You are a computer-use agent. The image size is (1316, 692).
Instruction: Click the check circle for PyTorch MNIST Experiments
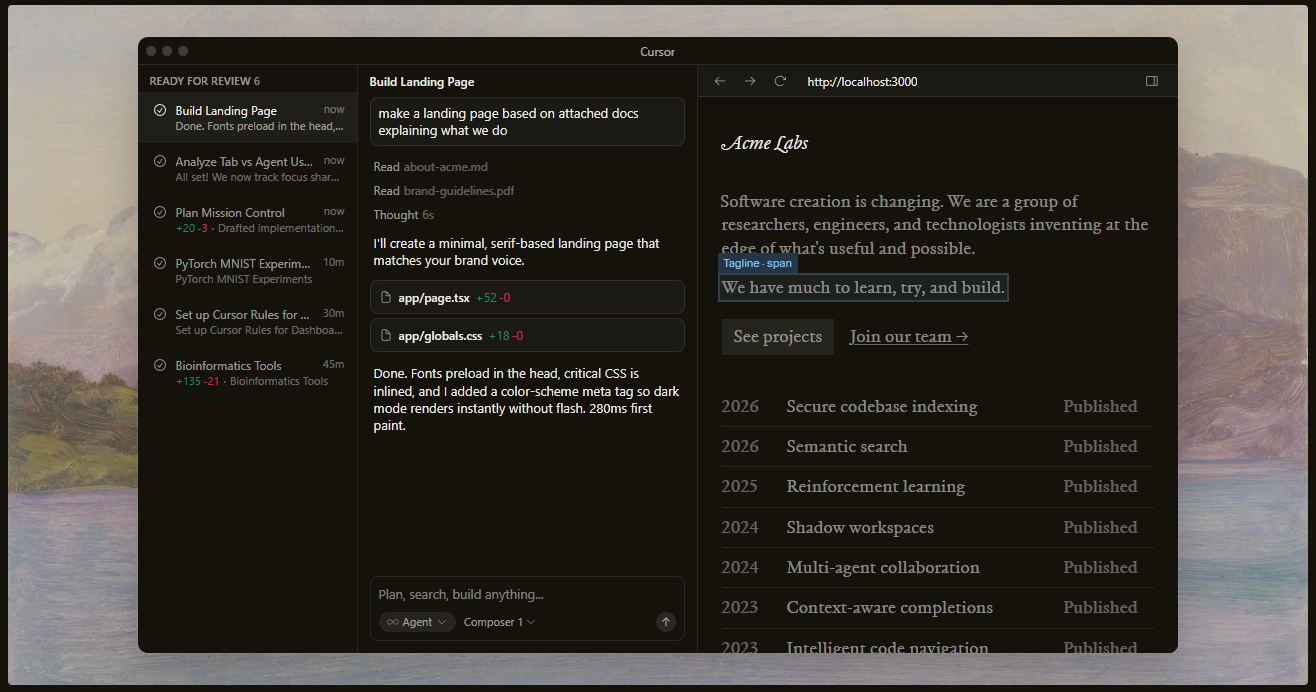[160, 264]
